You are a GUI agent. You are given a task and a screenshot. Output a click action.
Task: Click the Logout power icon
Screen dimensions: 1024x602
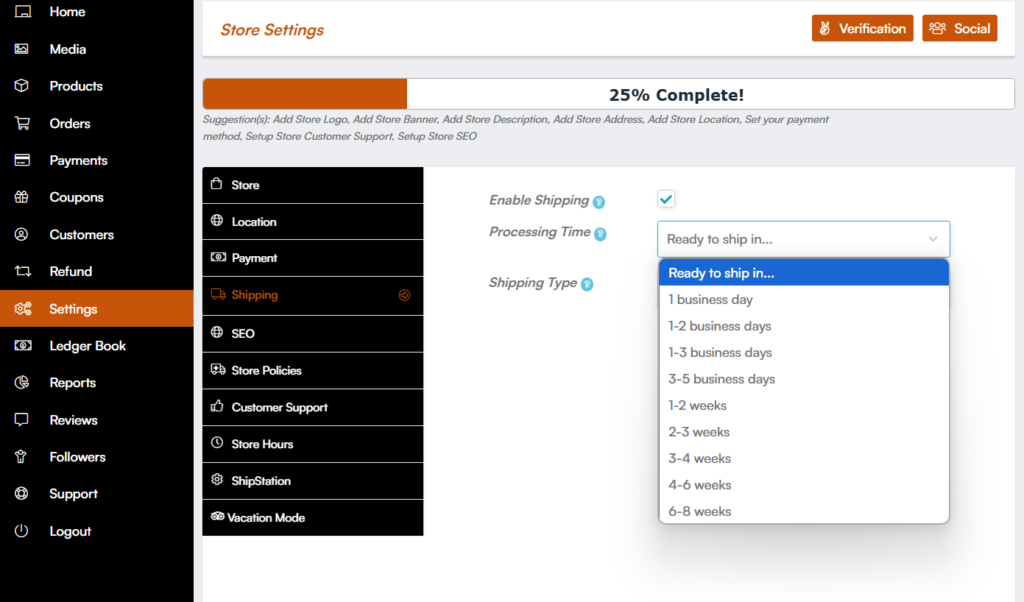coord(22,531)
